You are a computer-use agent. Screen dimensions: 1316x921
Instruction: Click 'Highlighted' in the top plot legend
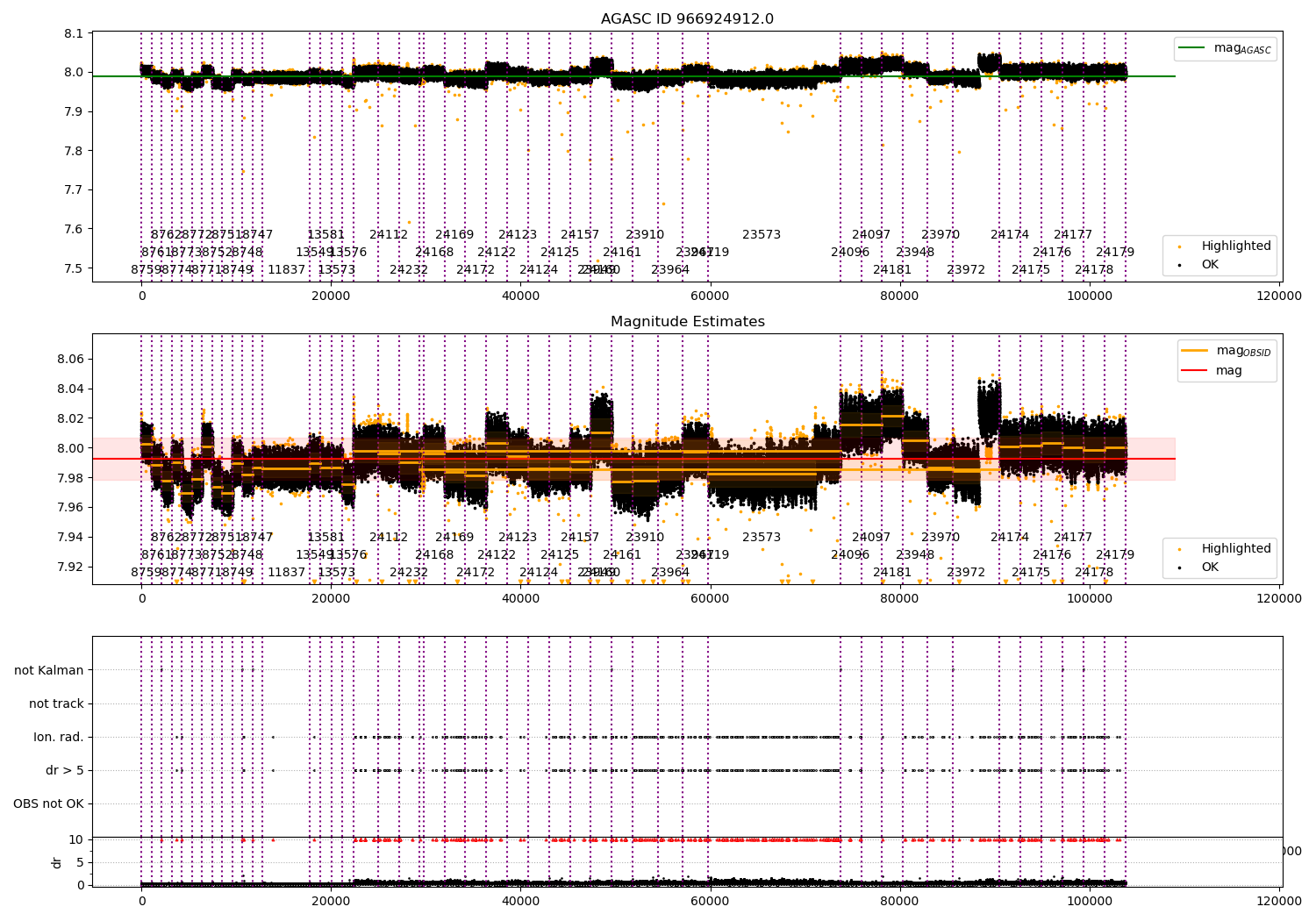coord(1225,246)
